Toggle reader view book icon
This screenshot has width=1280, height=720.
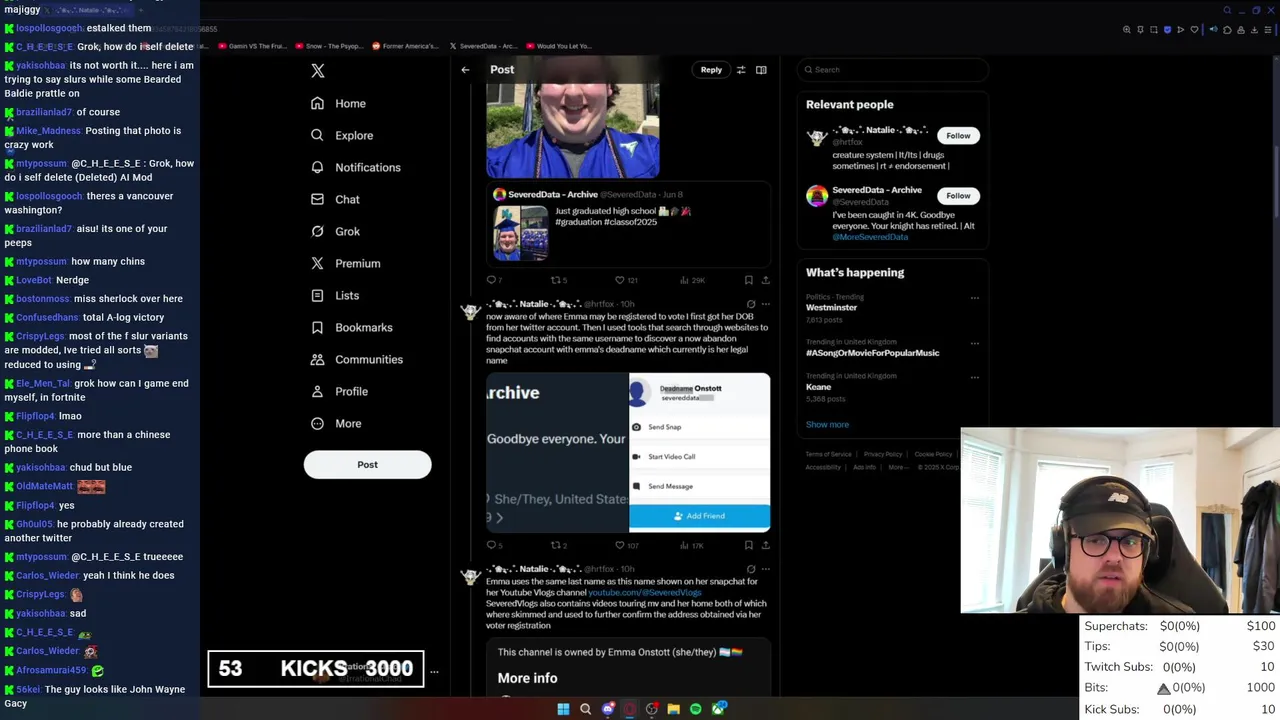[761, 70]
